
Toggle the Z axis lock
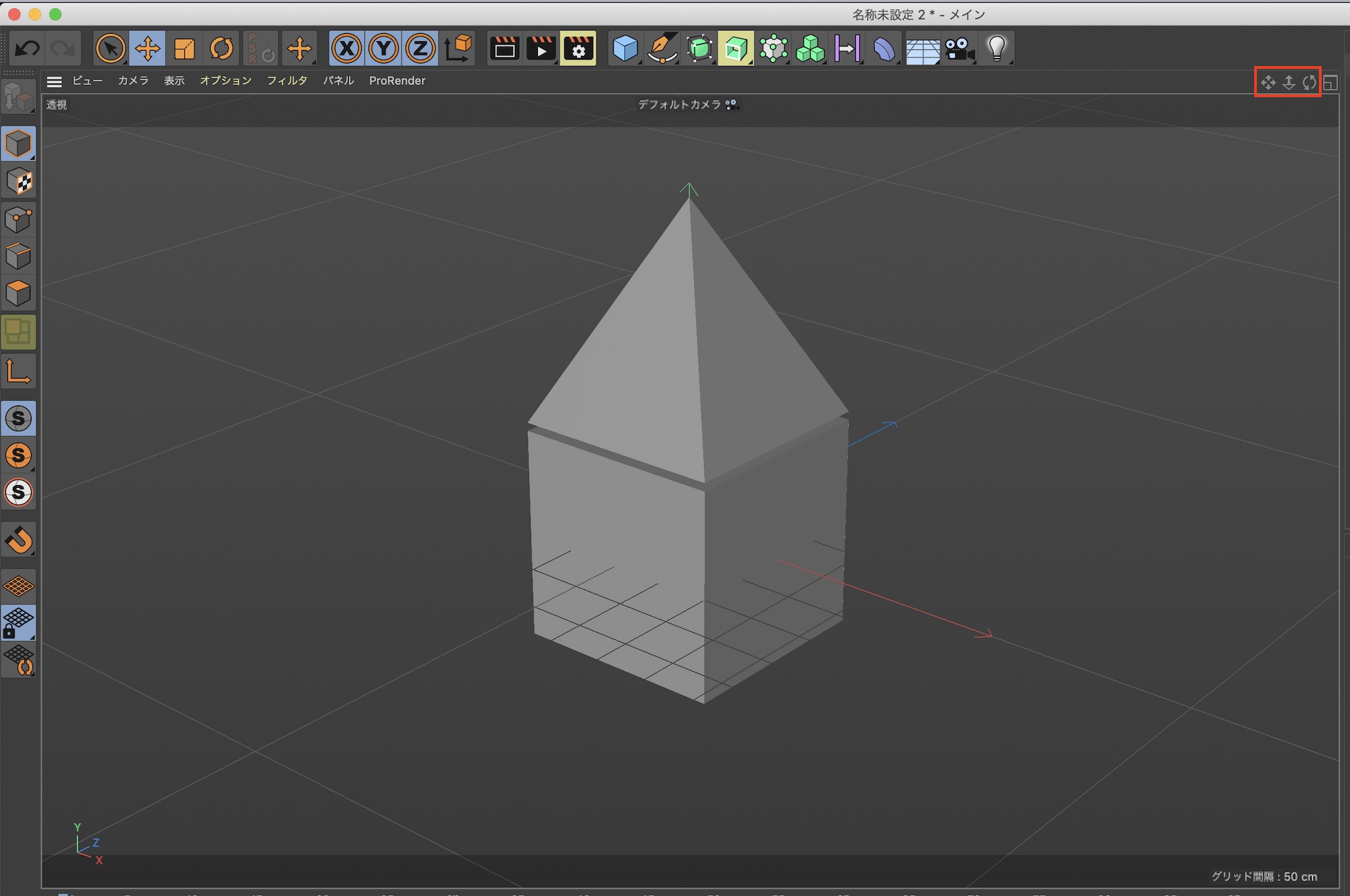(x=421, y=49)
